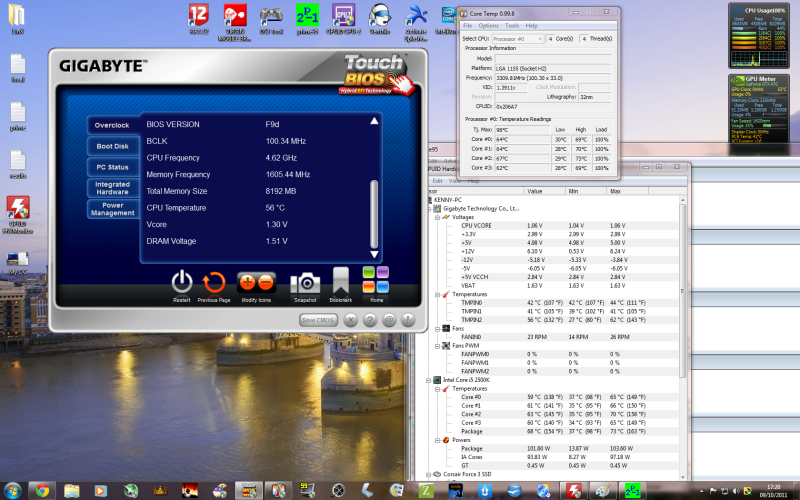Image resolution: width=800 pixels, height=500 pixels.
Task: Open the Splashtop blue splash desktop icon
Action: (x=416, y=22)
